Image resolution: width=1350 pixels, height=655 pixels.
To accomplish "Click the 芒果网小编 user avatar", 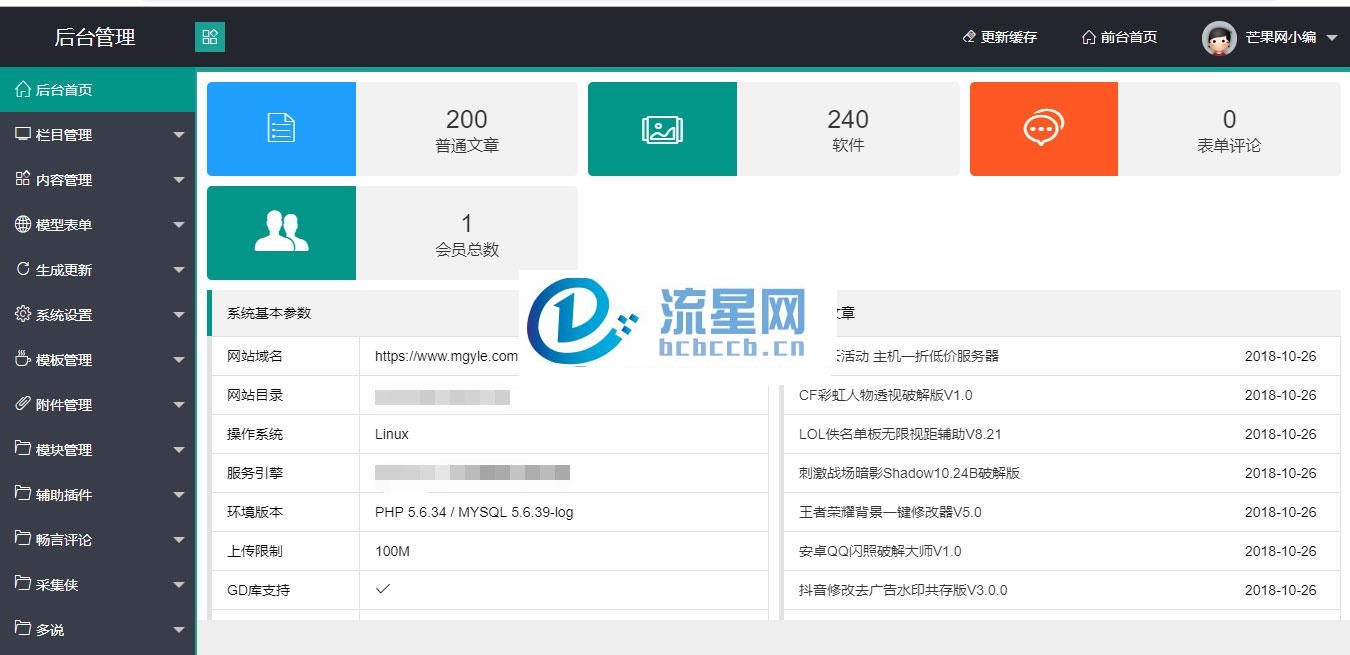I will click(1219, 38).
